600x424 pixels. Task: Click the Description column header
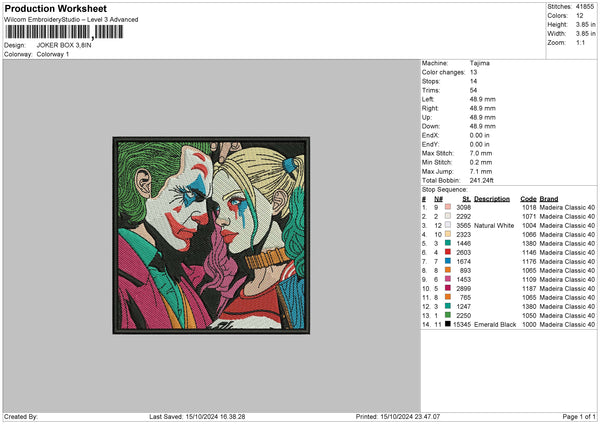click(x=492, y=199)
